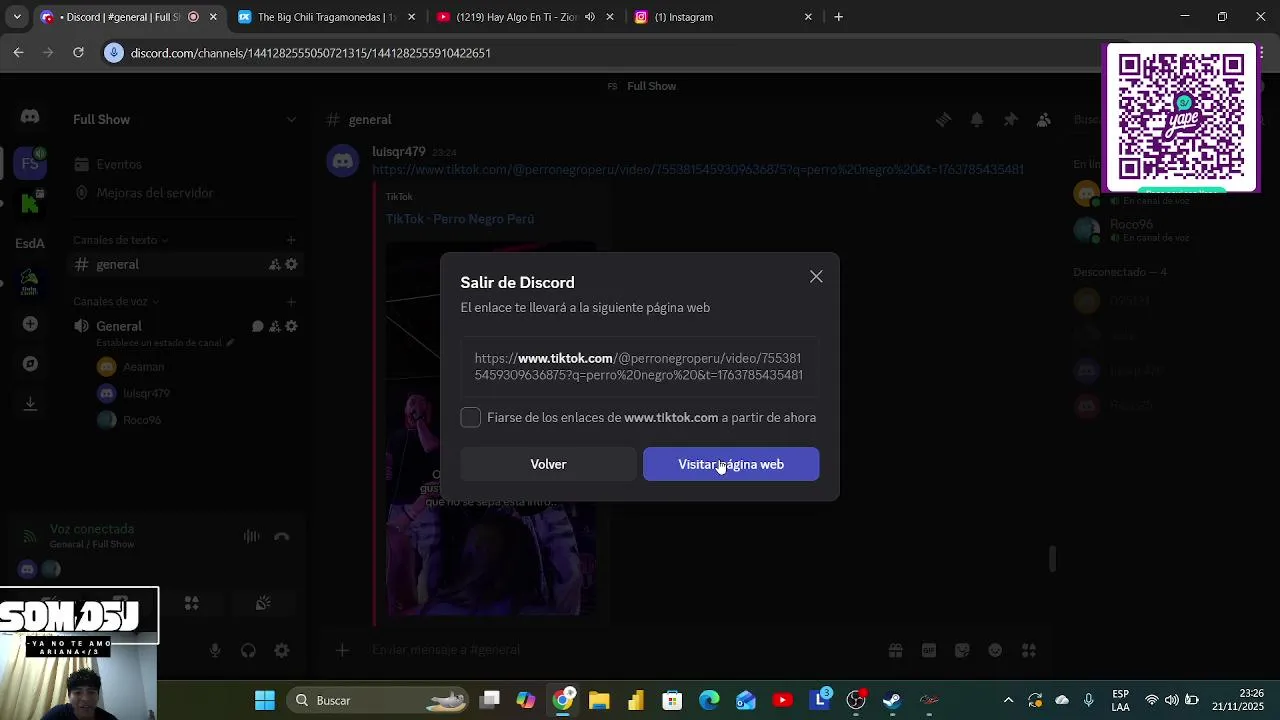Image resolution: width=1280 pixels, height=720 pixels.
Task: Select the tiktok URL text in dialog
Action: click(x=639, y=366)
